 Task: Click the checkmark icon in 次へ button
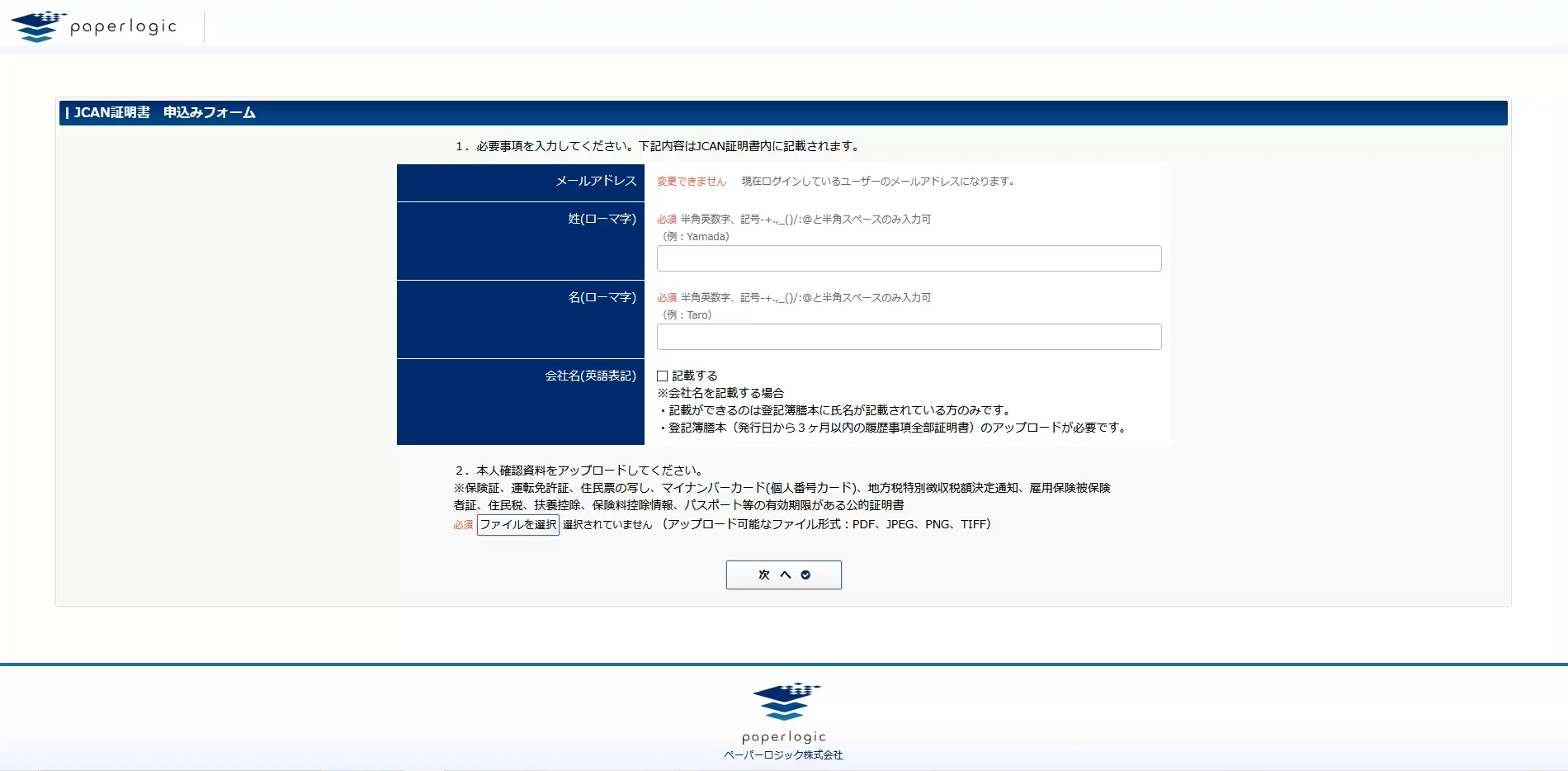tap(805, 575)
